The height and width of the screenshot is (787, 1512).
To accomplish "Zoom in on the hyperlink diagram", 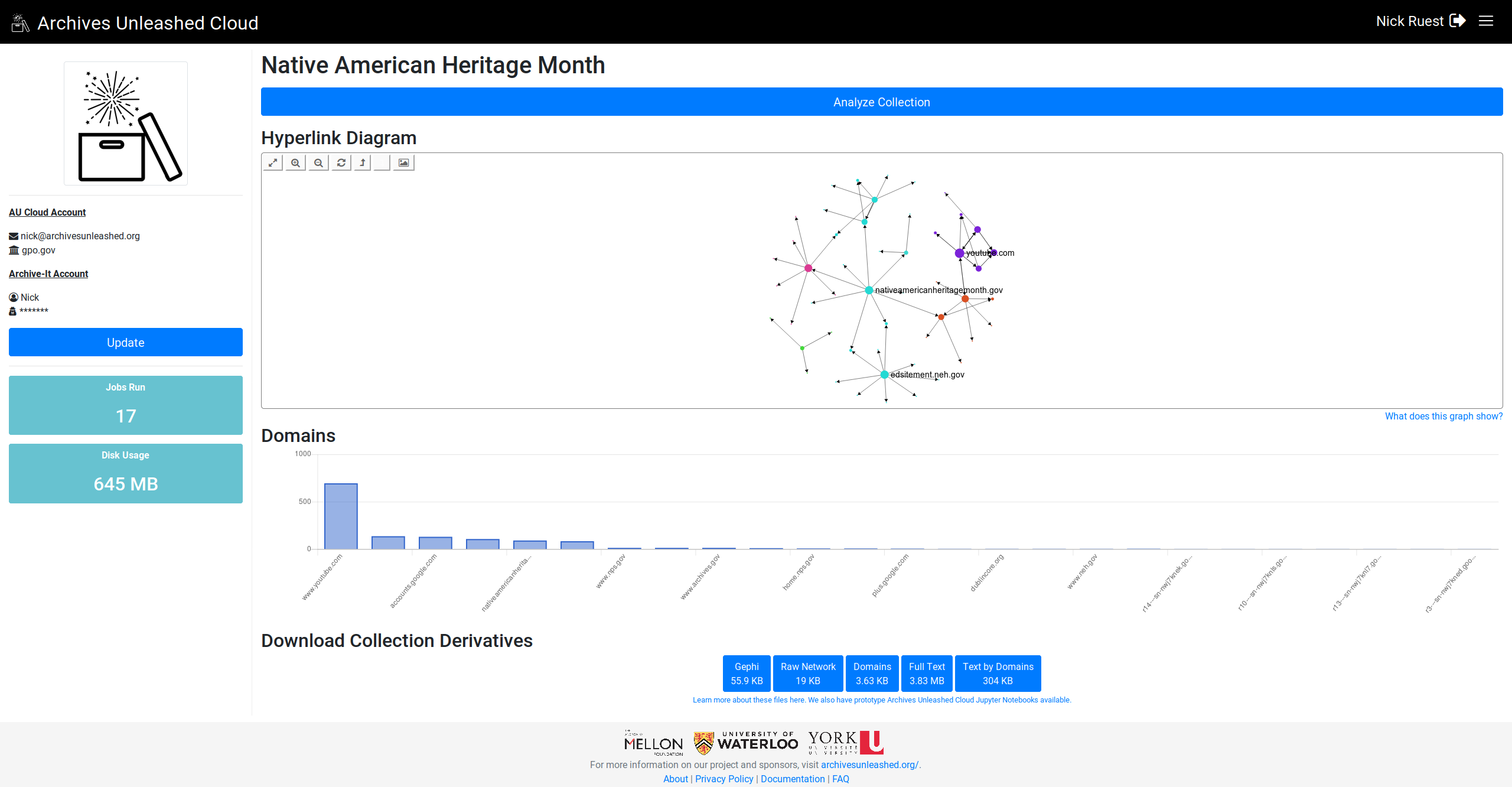I will (295, 162).
